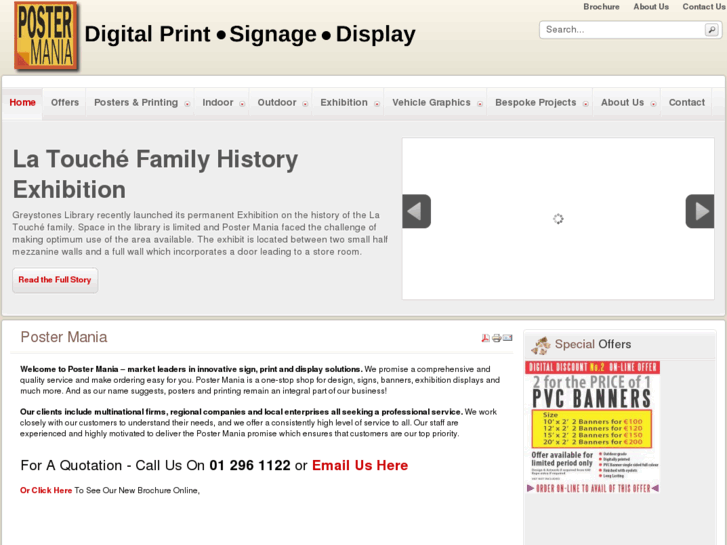Click the email article icon
The width and height of the screenshot is (727, 545).
click(x=508, y=338)
